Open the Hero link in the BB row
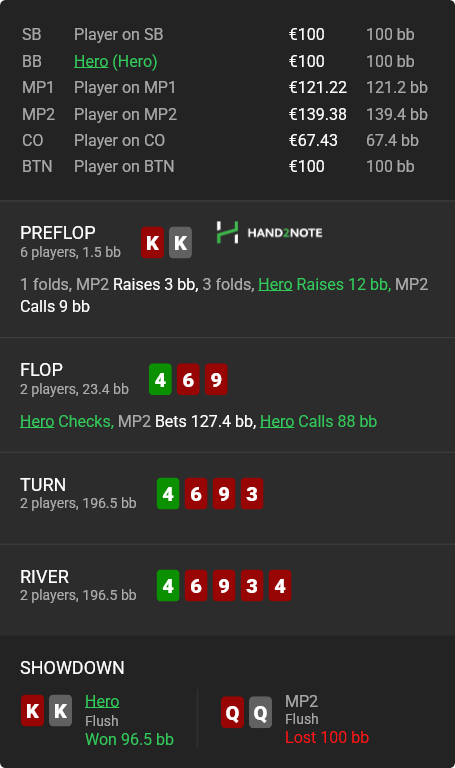Viewport: 455px width, 768px height. pyautogui.click(x=91, y=61)
